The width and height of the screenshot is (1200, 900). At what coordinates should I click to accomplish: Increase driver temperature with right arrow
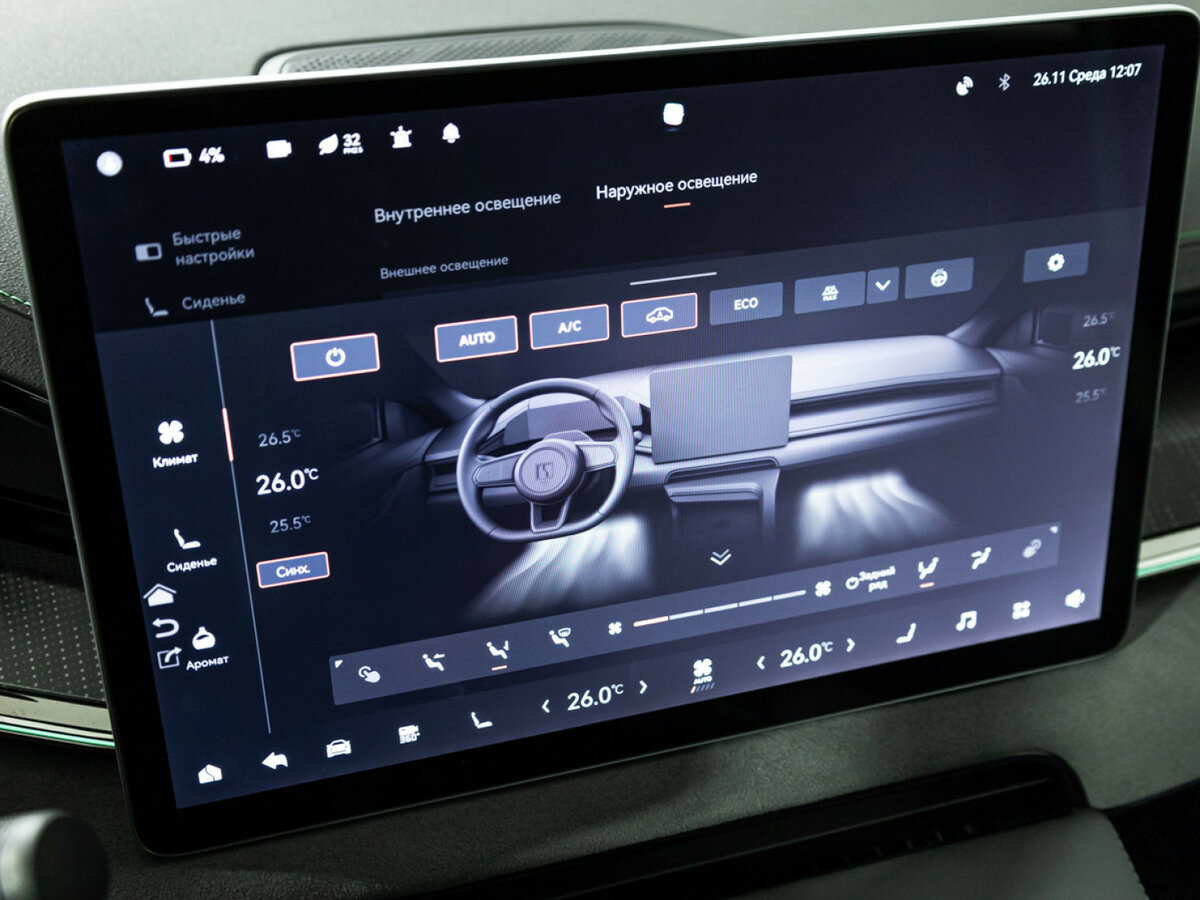[643, 688]
